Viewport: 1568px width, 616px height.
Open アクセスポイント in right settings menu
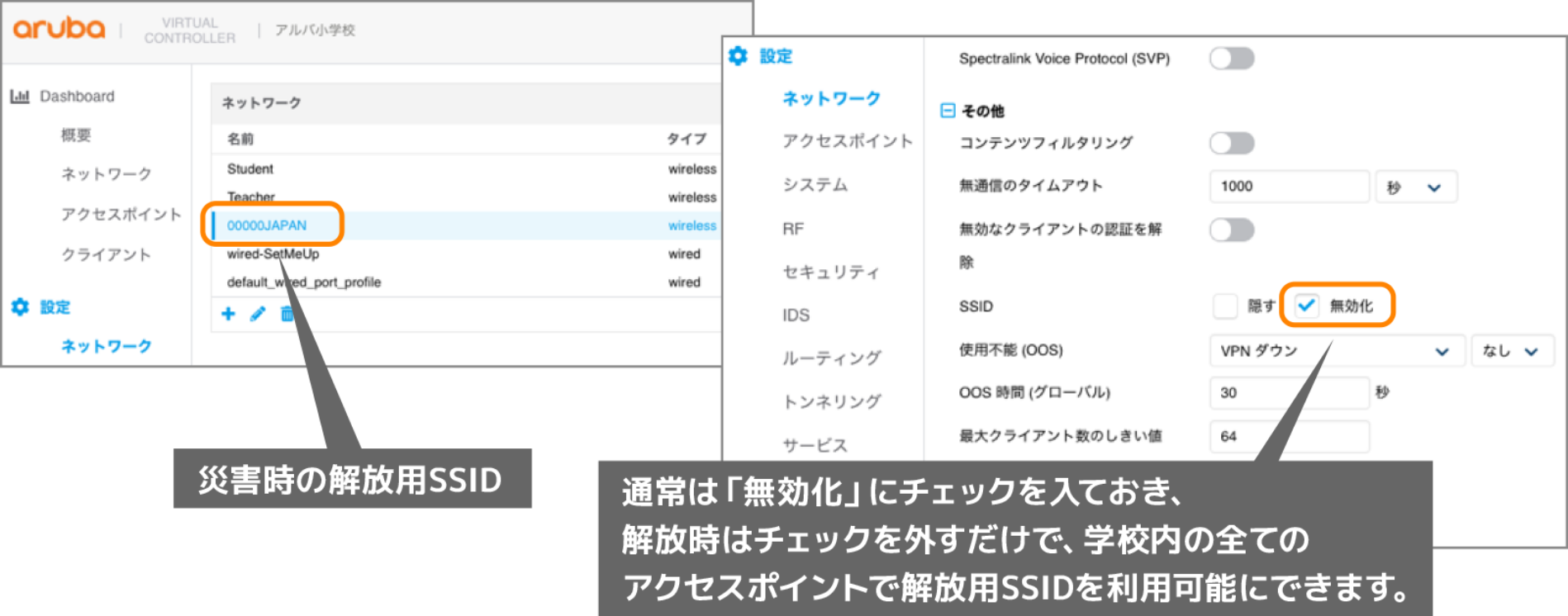848,141
